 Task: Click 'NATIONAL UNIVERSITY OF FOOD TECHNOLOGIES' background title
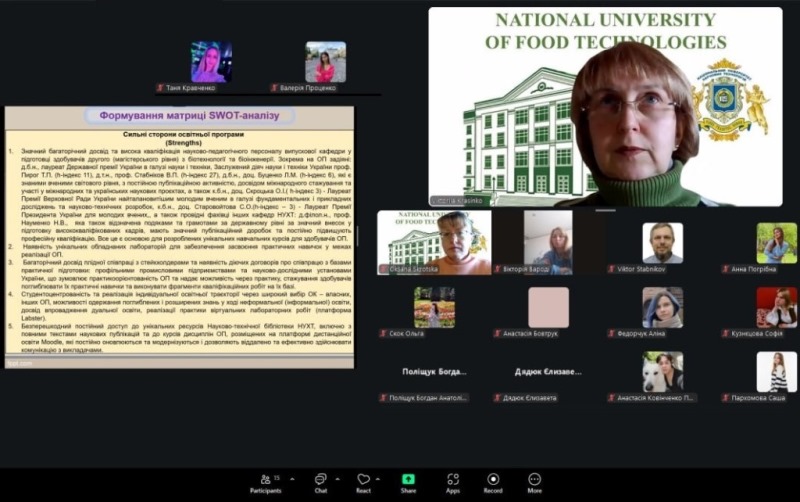(x=606, y=31)
